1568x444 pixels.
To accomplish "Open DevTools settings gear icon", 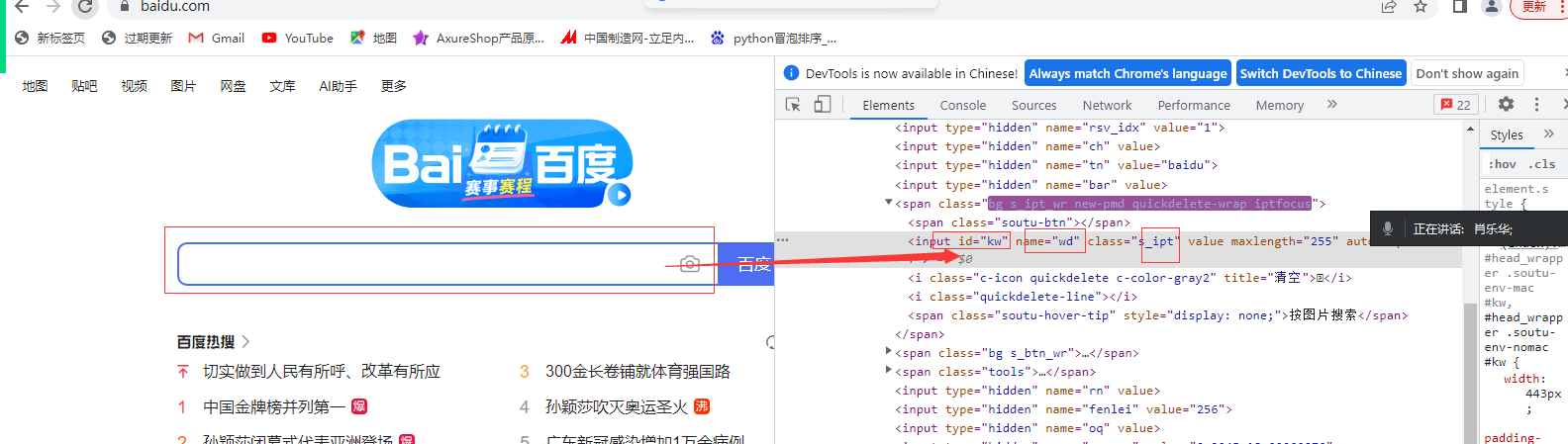I will point(1506,104).
